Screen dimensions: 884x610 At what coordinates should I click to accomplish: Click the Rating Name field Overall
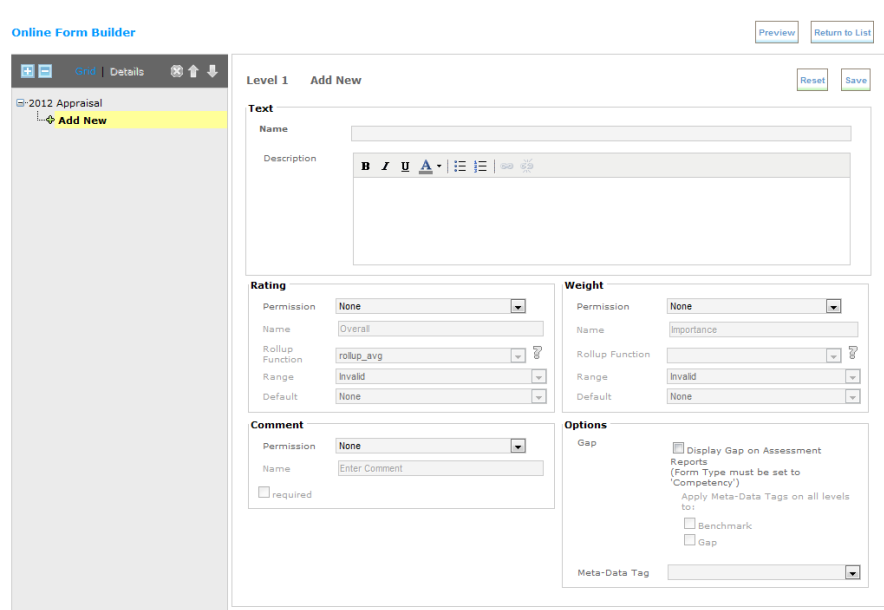pyautogui.click(x=441, y=329)
